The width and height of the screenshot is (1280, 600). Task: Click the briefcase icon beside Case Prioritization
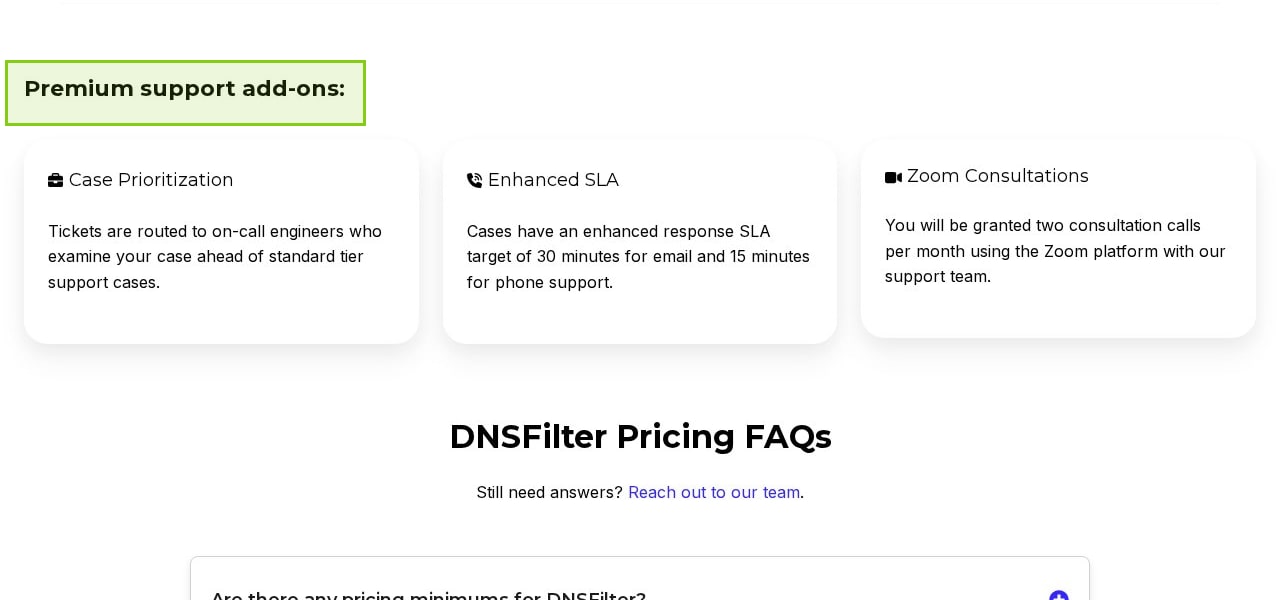(x=55, y=181)
